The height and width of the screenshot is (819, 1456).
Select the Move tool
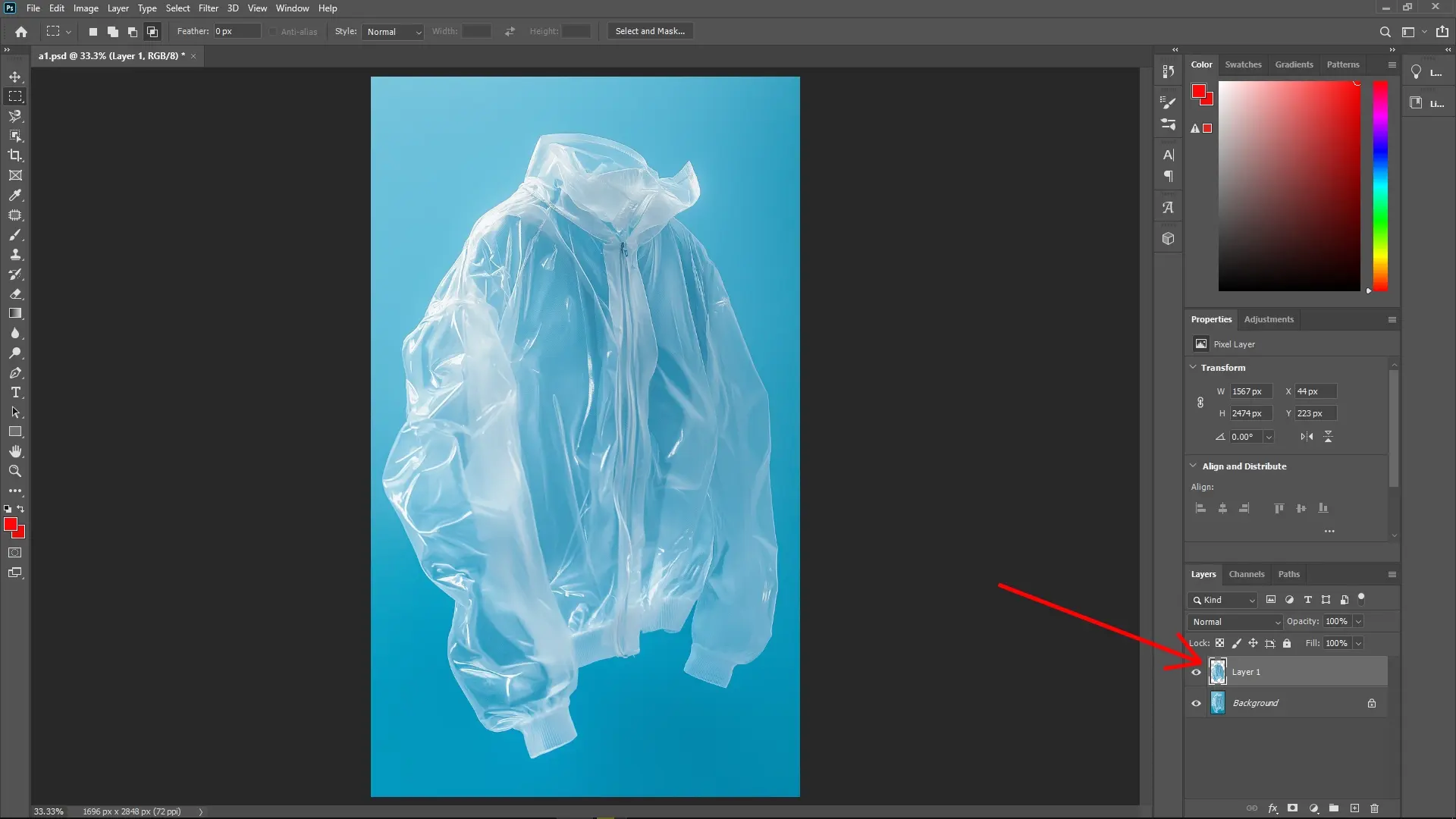[x=15, y=77]
